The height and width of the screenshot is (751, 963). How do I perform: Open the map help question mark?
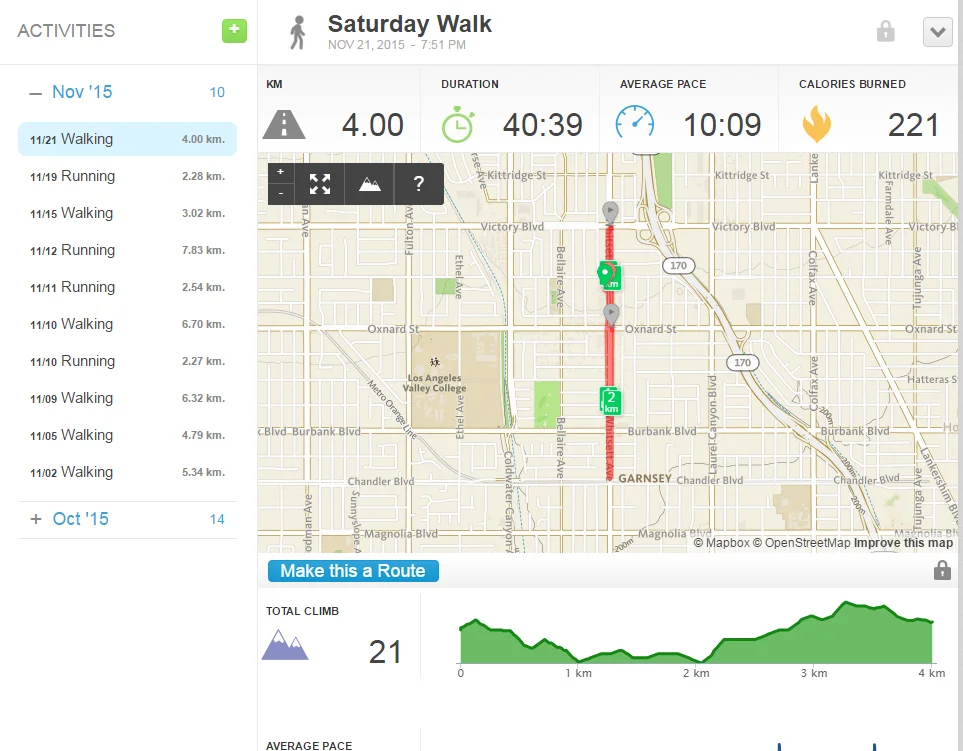[x=419, y=183]
